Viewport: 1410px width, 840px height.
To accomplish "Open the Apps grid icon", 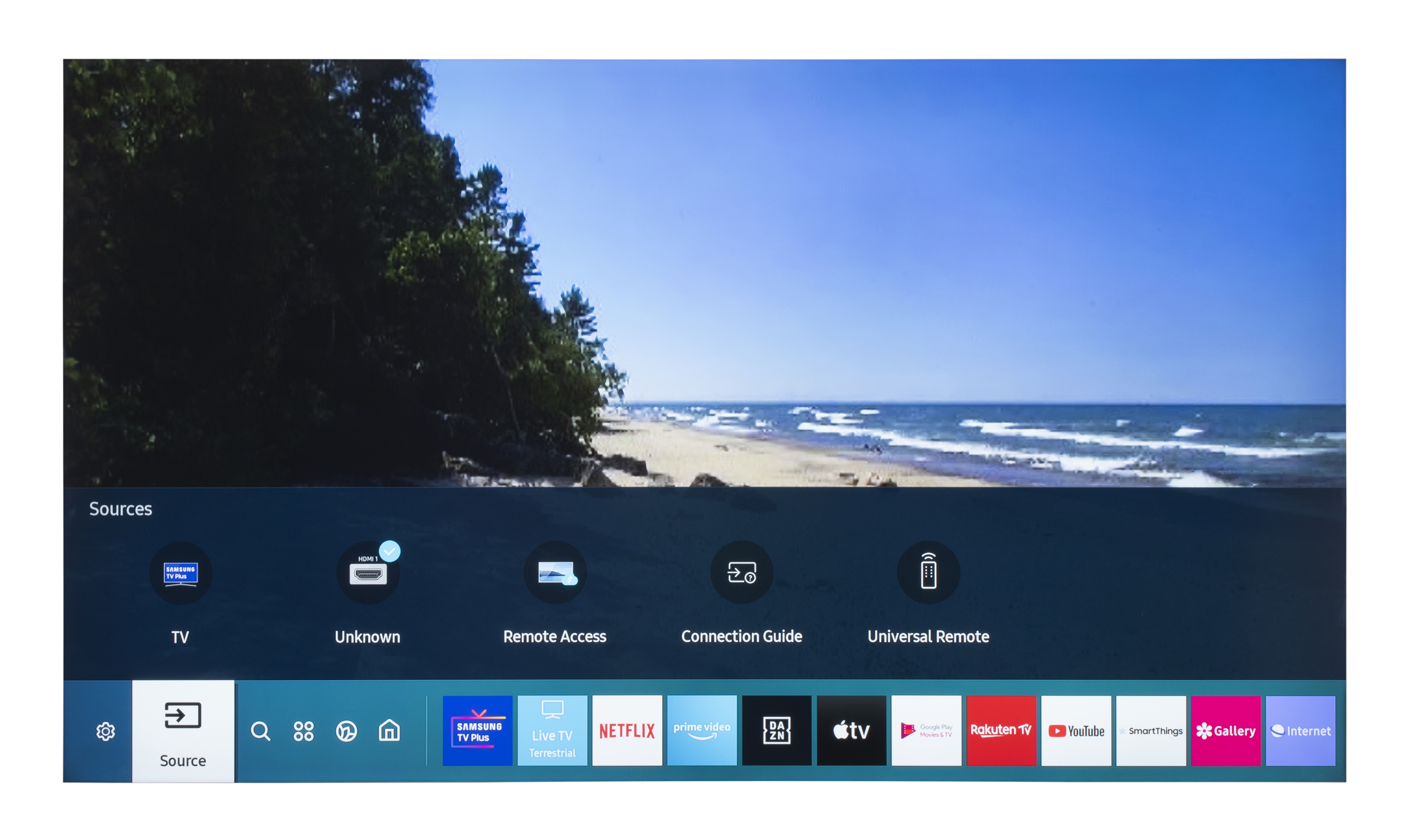I will pos(304,731).
